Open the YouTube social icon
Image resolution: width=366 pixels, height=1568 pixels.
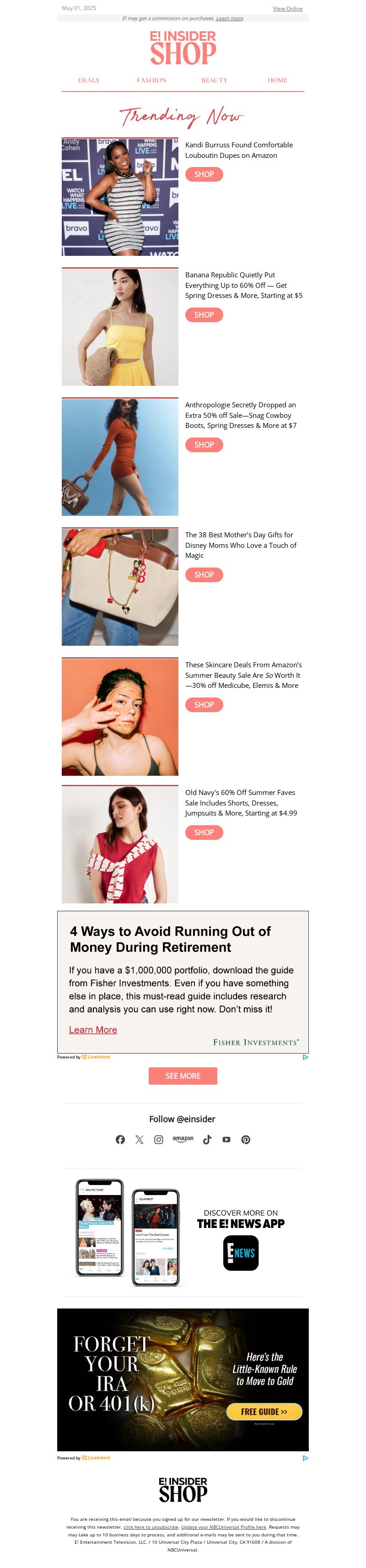point(226,1140)
